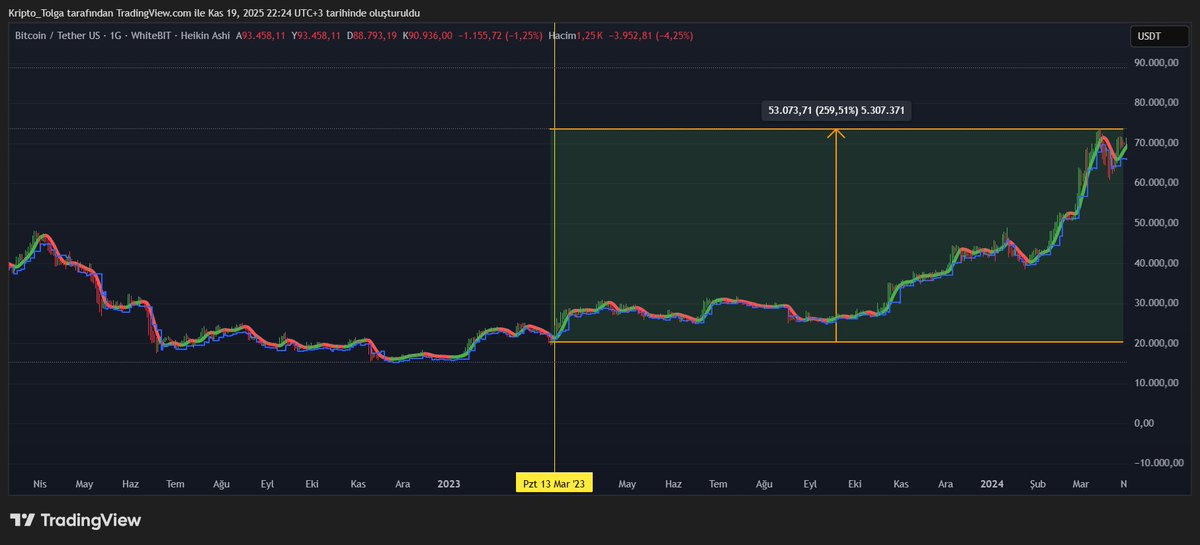Image resolution: width=1200 pixels, height=545 pixels.
Task: Click the Pzt 13 Mar '23 date marker
Action: coord(554,484)
